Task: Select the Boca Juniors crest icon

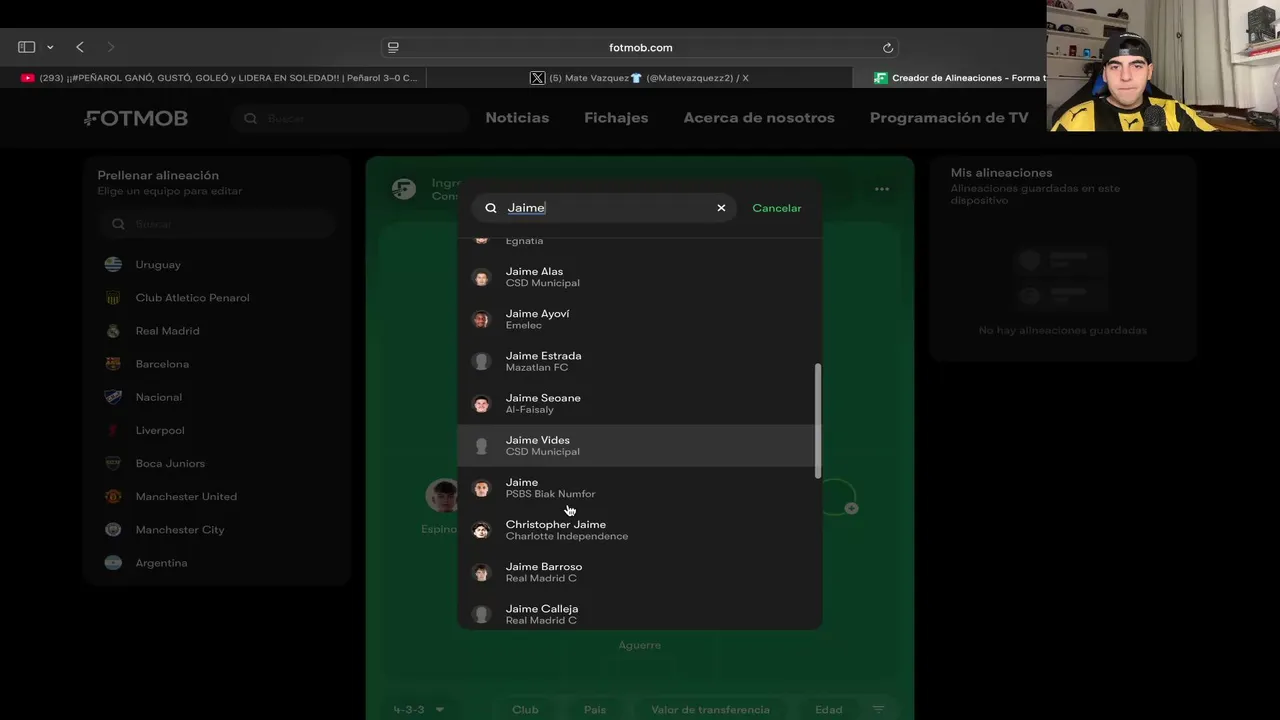Action: pos(114,463)
